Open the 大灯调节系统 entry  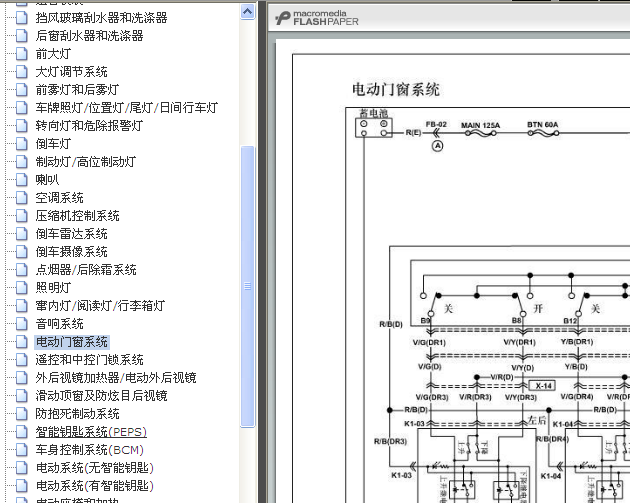71,72
